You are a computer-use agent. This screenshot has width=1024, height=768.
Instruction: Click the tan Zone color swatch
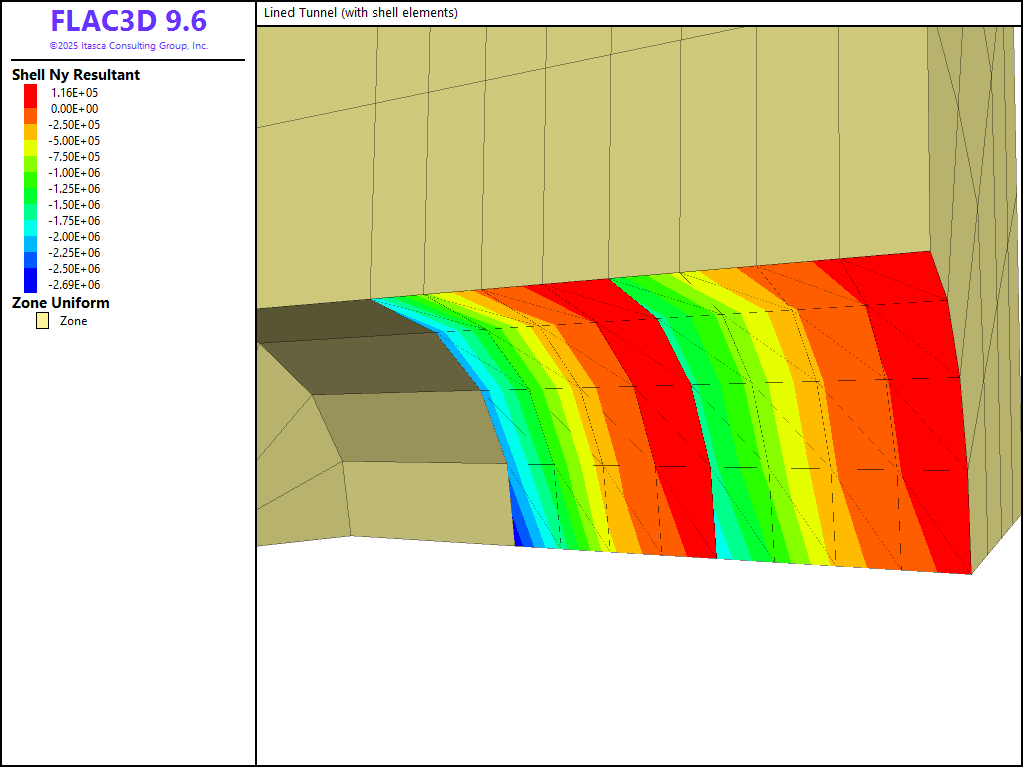coord(43,321)
